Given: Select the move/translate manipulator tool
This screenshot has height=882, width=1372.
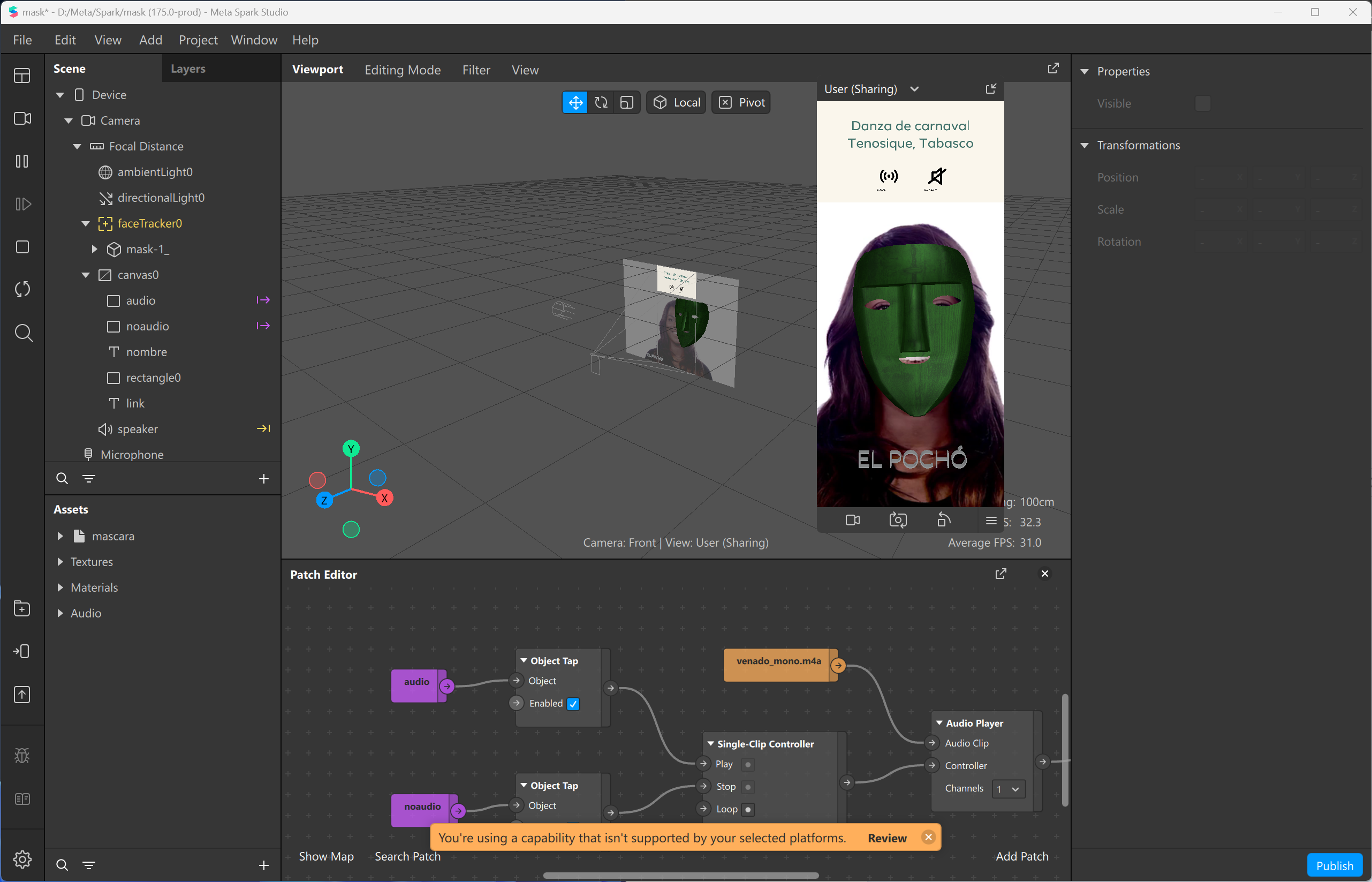Looking at the screenshot, I should click(x=575, y=102).
